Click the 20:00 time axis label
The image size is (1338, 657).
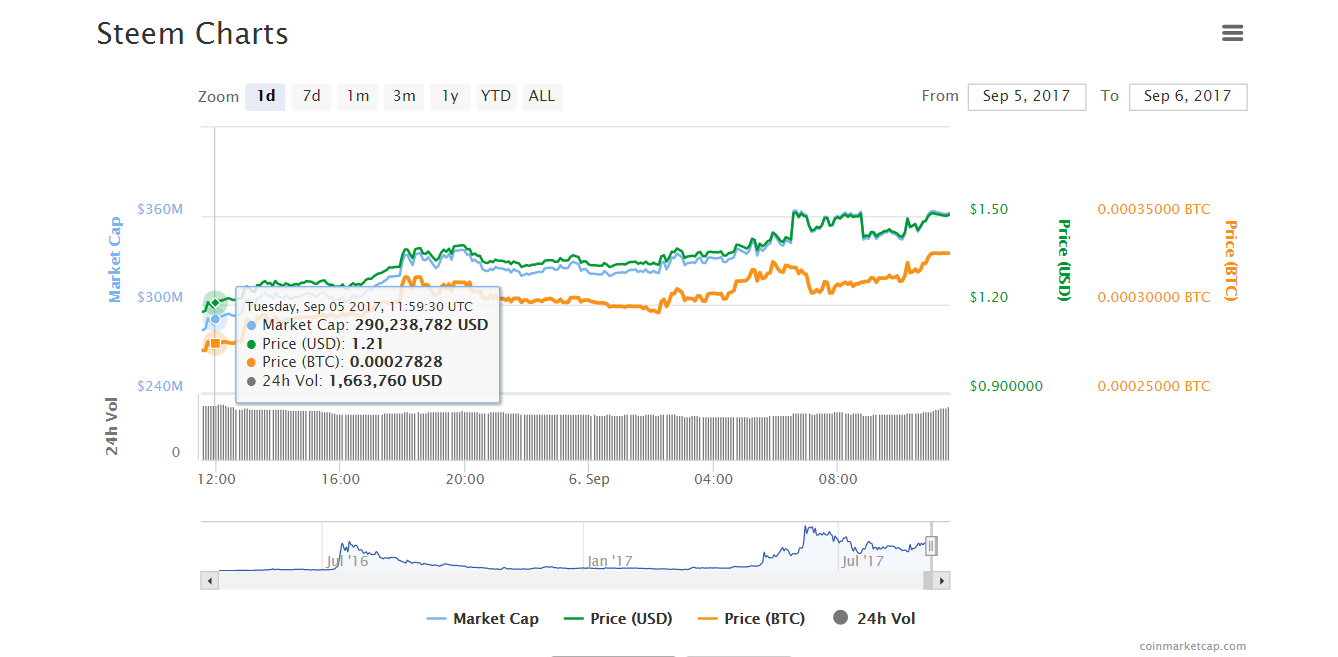[465, 479]
